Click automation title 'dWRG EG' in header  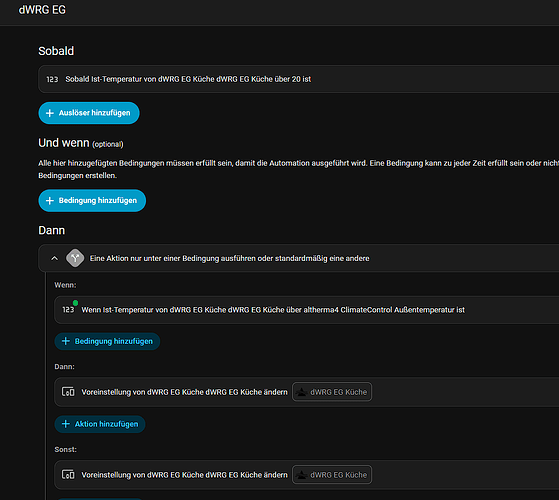[42, 10]
